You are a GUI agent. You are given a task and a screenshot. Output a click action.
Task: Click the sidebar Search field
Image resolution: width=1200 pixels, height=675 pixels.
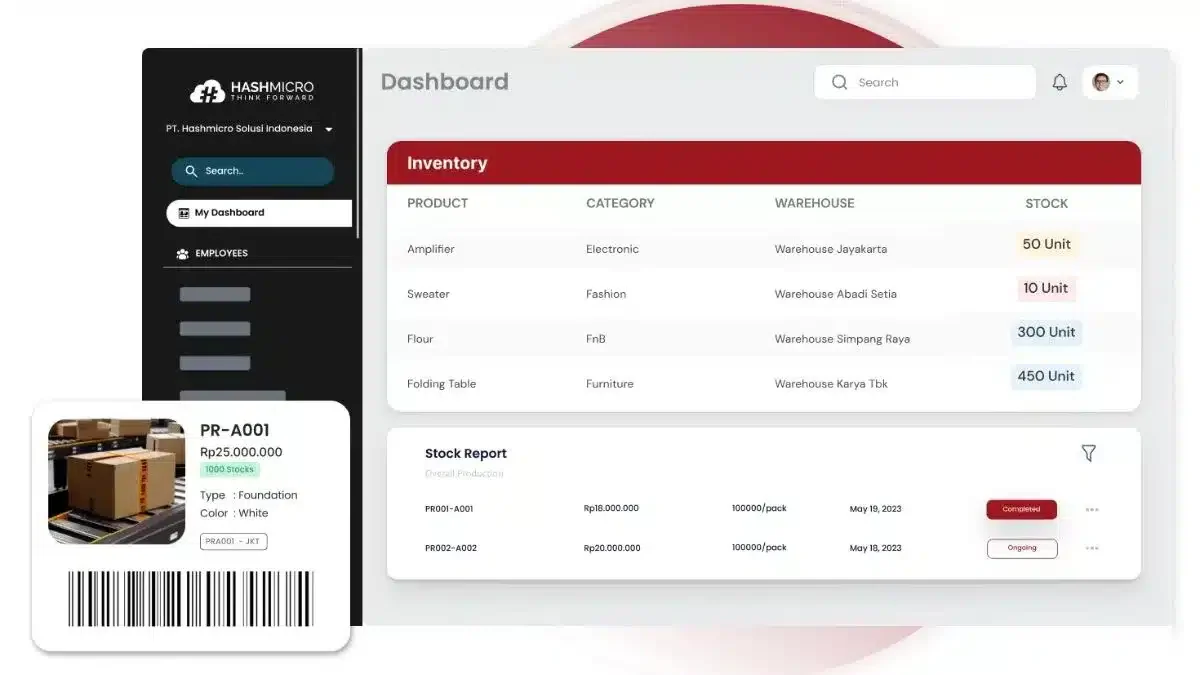(x=252, y=171)
